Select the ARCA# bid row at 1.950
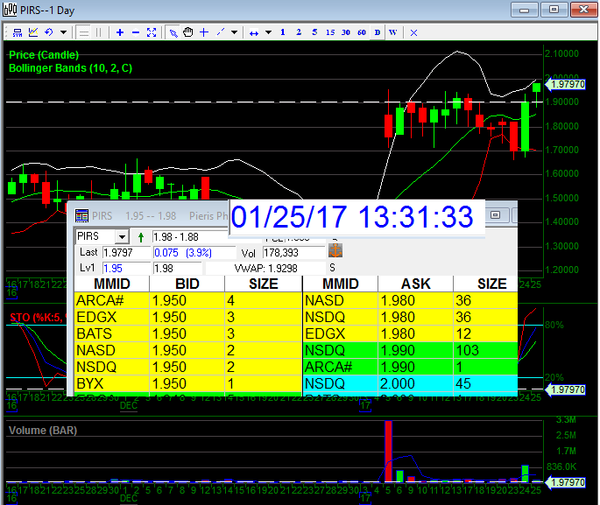This screenshot has width=600, height=505. point(186,299)
